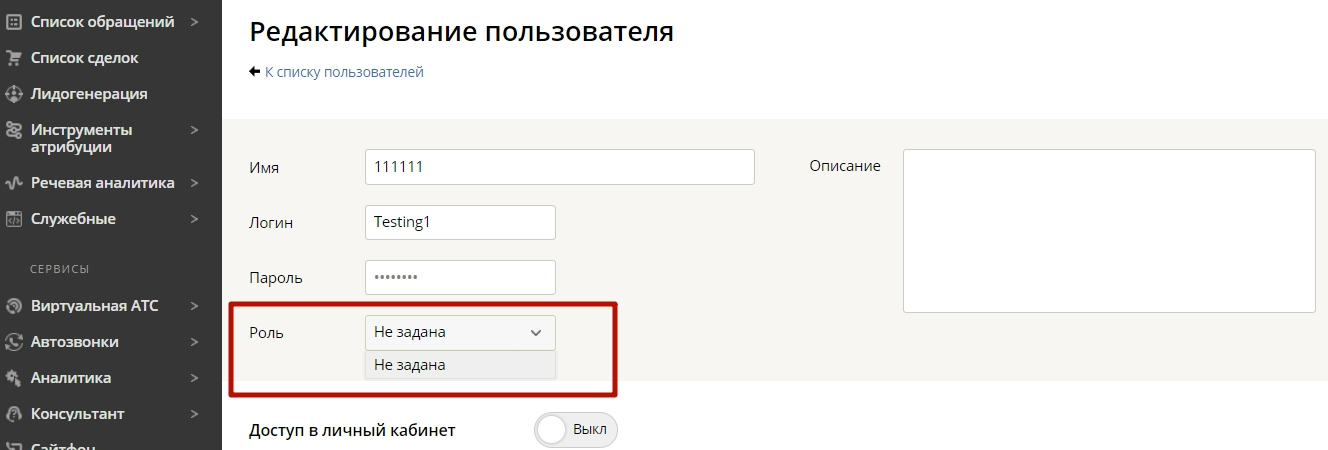The height and width of the screenshot is (450, 1328).
Task: Click the Речевая аналитика waveform icon
Action: [x=14, y=183]
